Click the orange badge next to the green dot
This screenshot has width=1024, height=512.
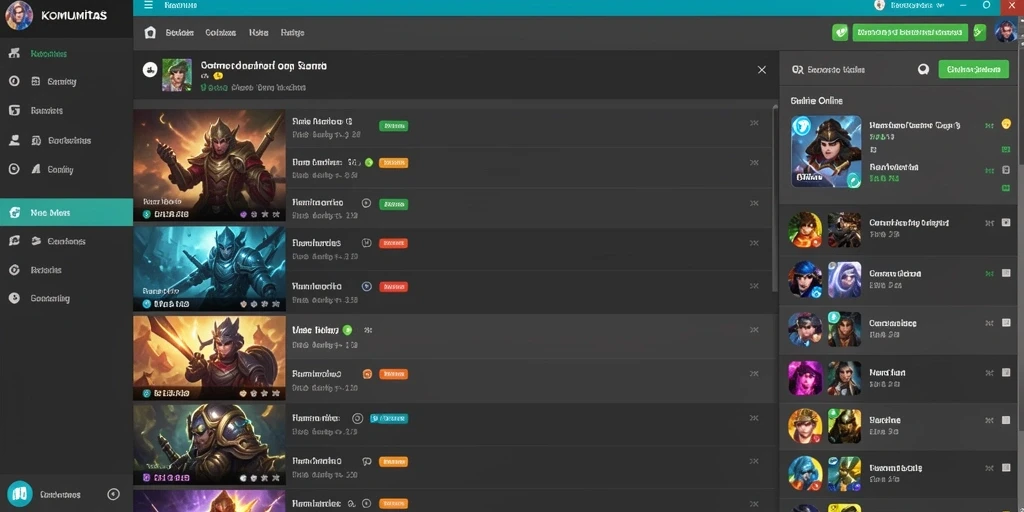pos(393,163)
